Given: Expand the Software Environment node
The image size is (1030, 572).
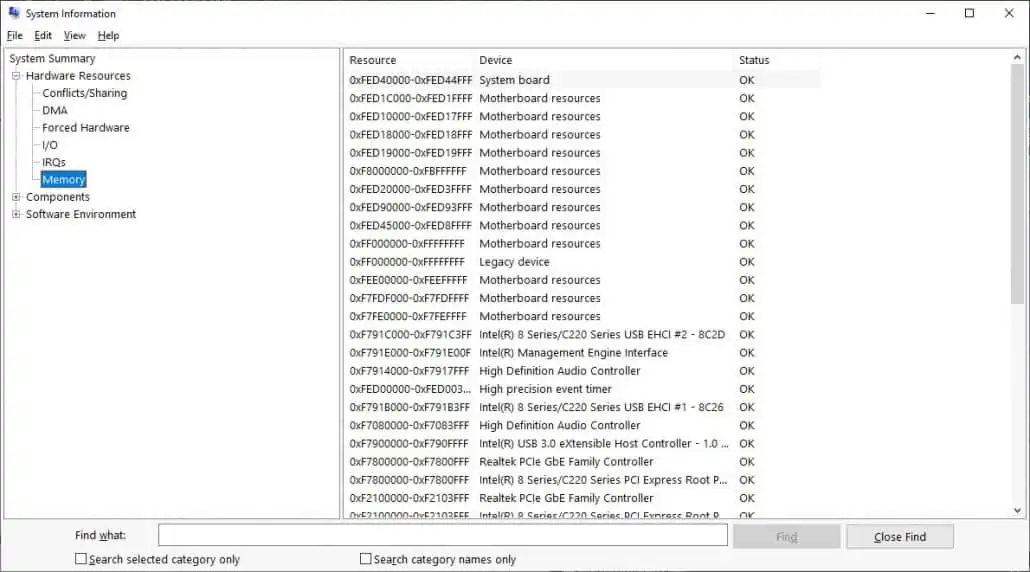Looking at the screenshot, I should (x=16, y=214).
